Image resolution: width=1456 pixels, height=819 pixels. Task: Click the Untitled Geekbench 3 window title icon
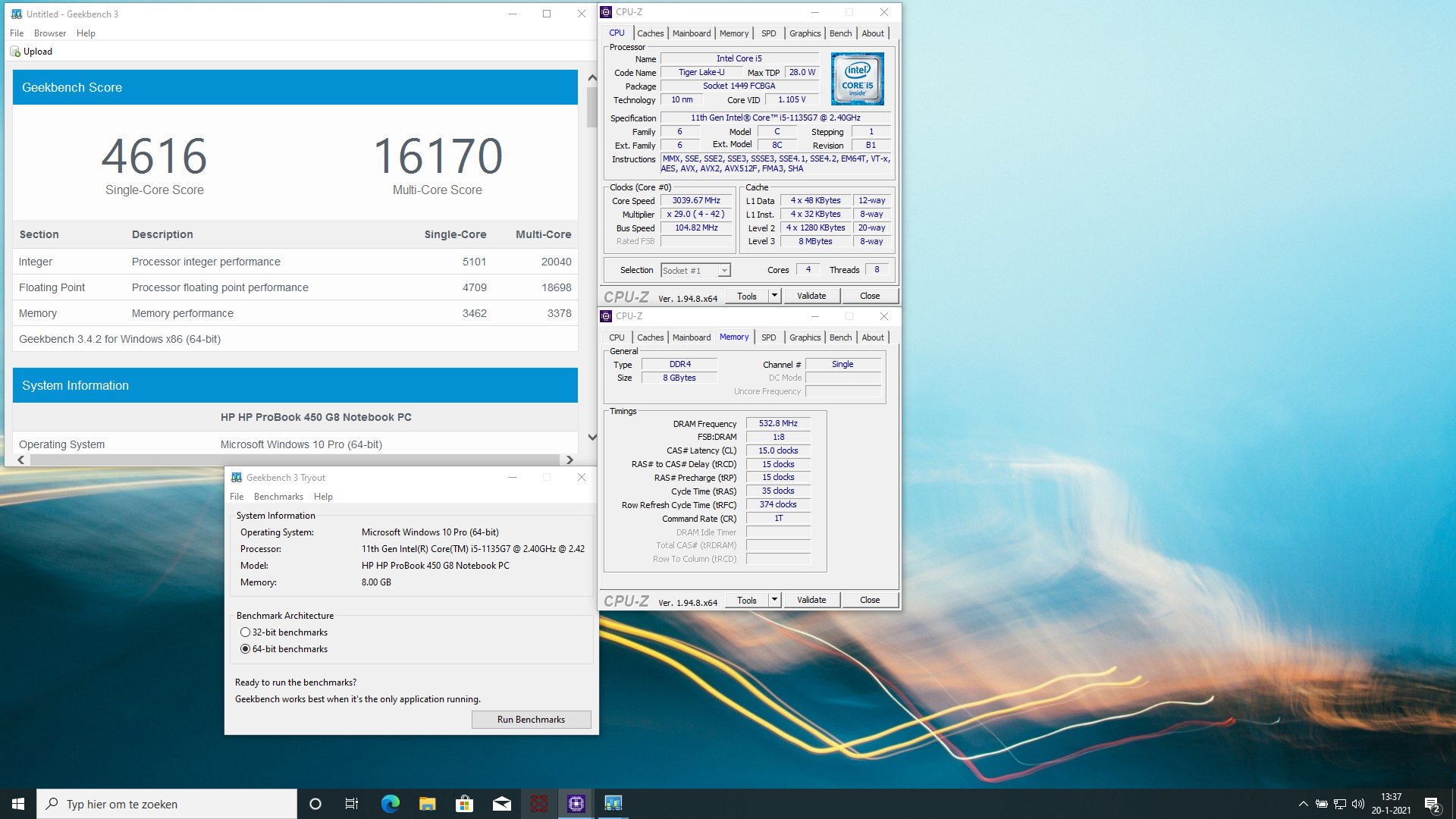(17, 14)
